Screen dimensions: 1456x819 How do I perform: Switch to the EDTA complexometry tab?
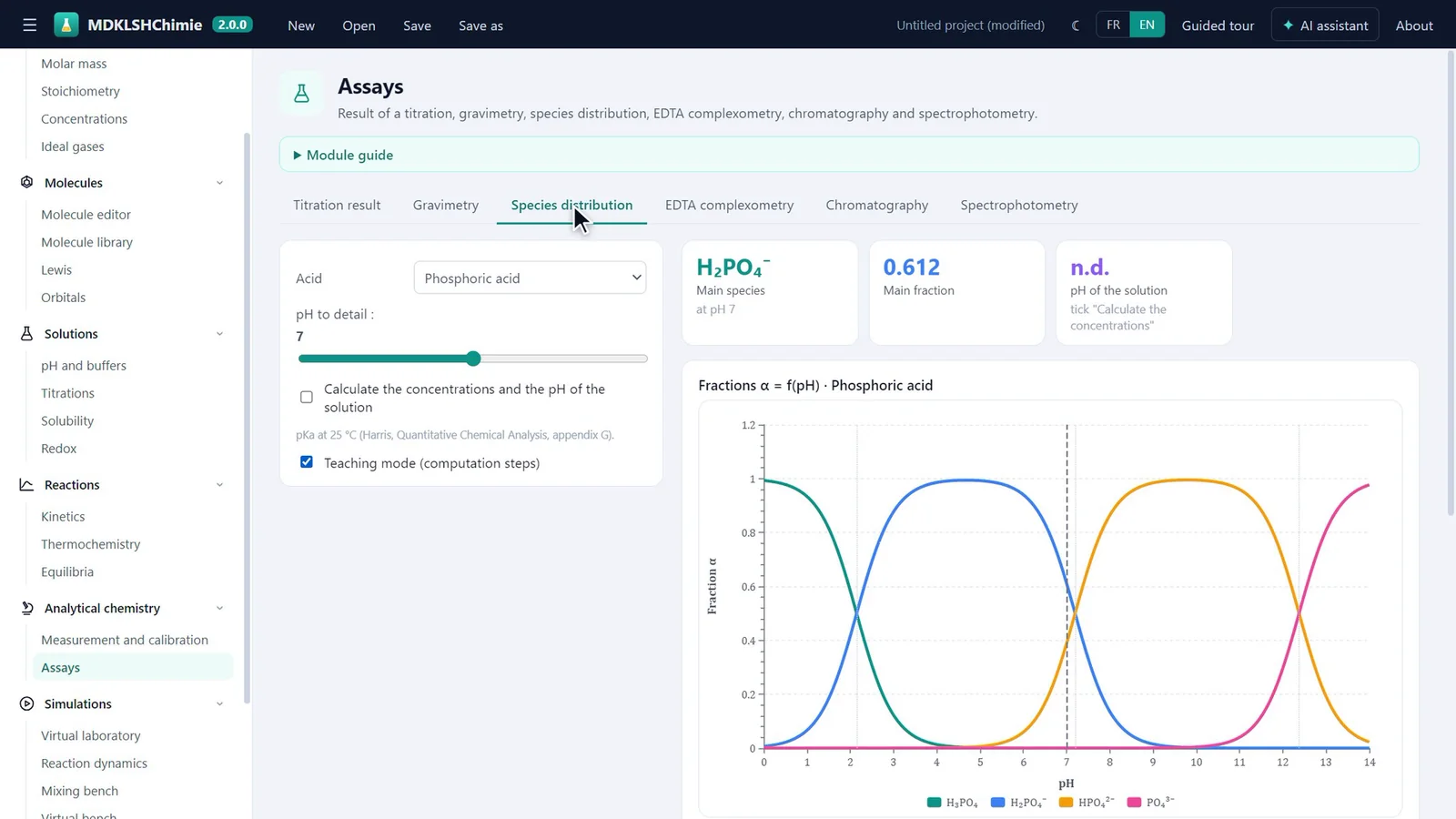(729, 205)
